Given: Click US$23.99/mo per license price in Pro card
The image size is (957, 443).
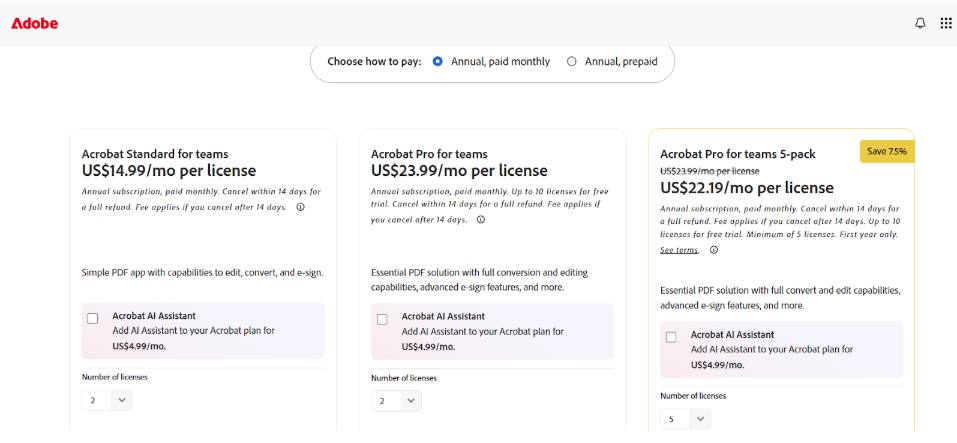Looking at the screenshot, I should tap(459, 170).
